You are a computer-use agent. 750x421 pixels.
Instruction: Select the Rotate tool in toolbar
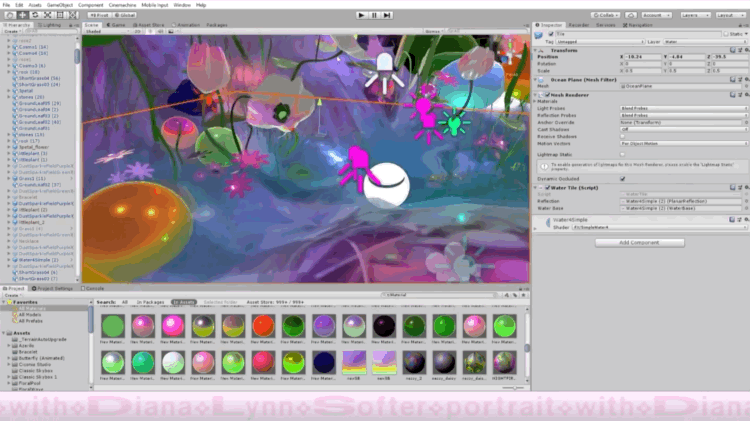click(35, 15)
